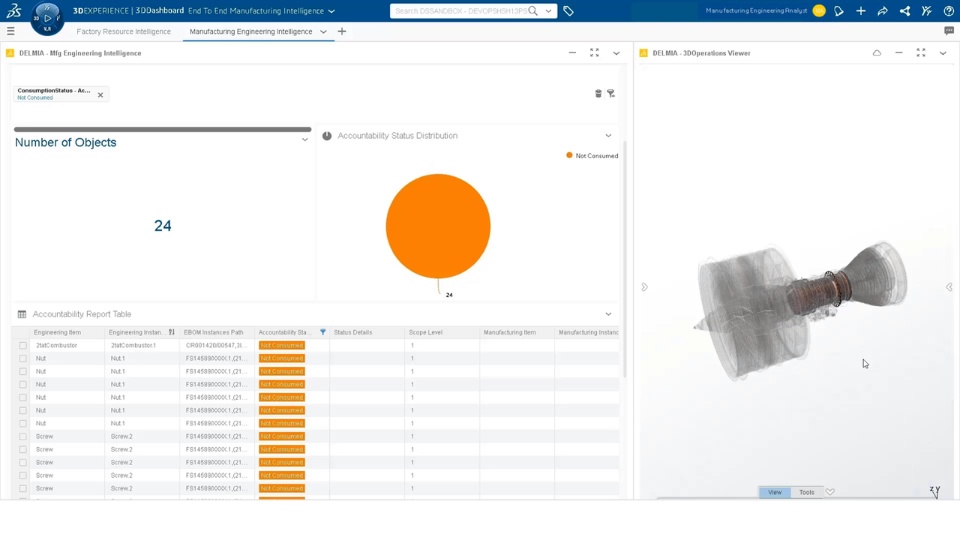
Task: Expand the Number of Objects chevron
Action: click(304, 140)
